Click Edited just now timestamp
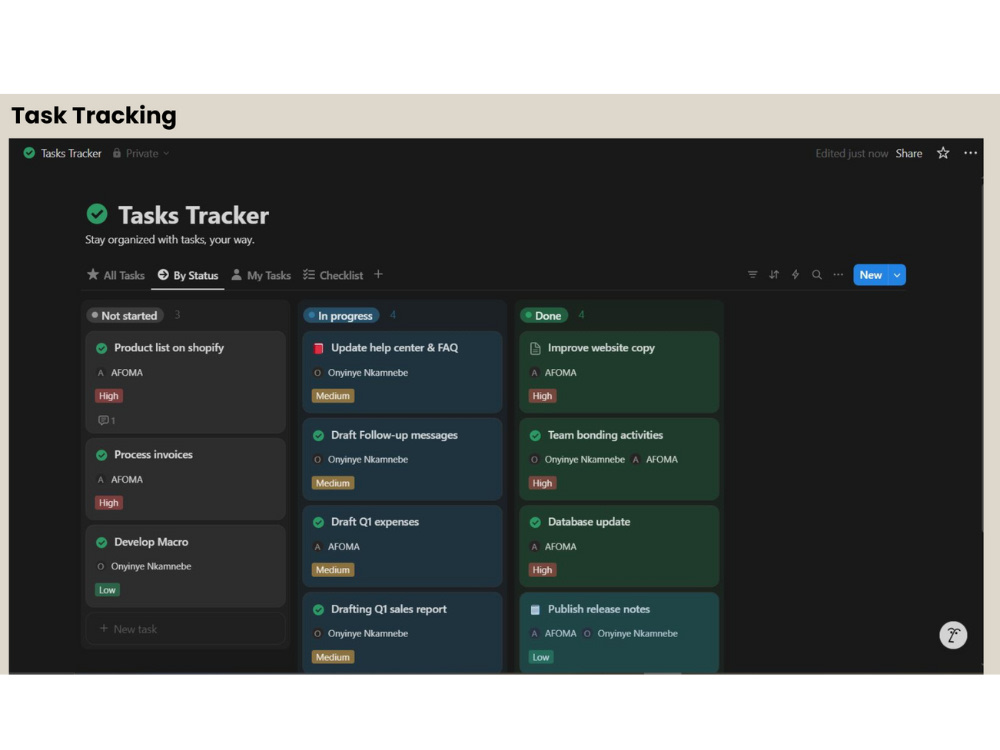This screenshot has width=1000, height=750. [x=851, y=153]
